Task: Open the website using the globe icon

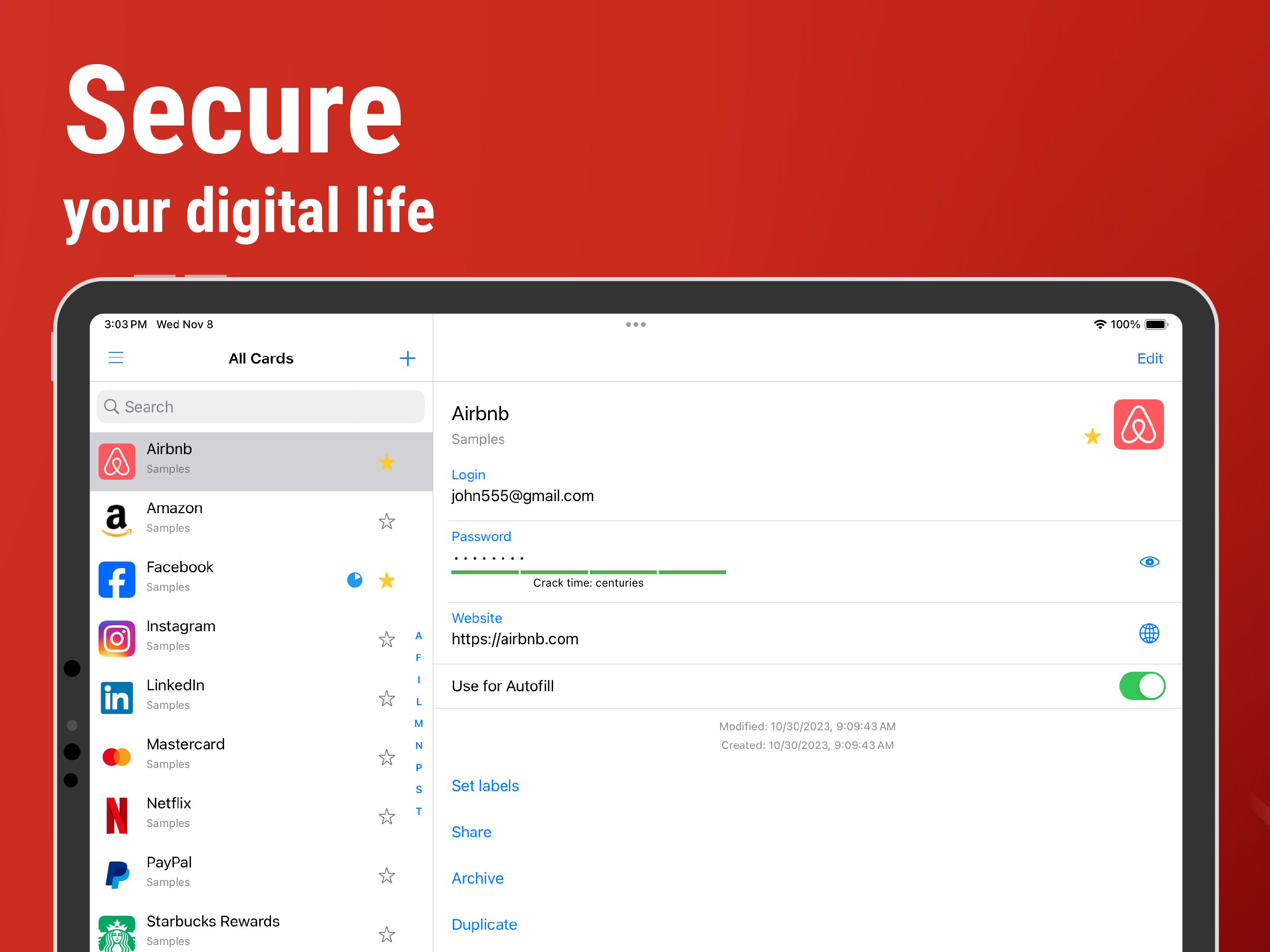Action: (x=1149, y=633)
